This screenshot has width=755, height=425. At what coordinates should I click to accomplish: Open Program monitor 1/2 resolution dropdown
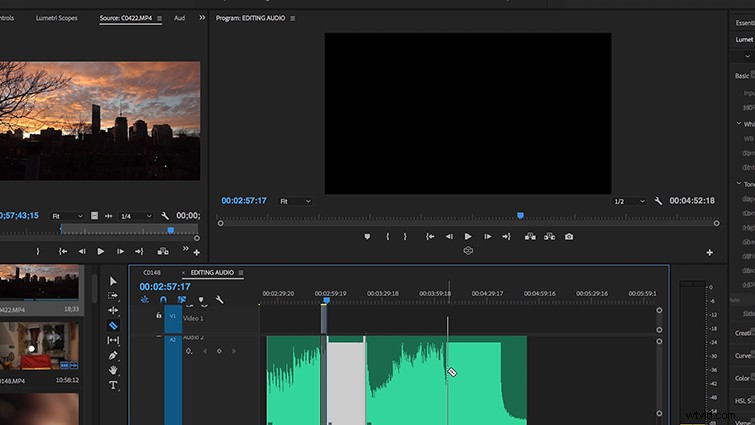coord(629,201)
